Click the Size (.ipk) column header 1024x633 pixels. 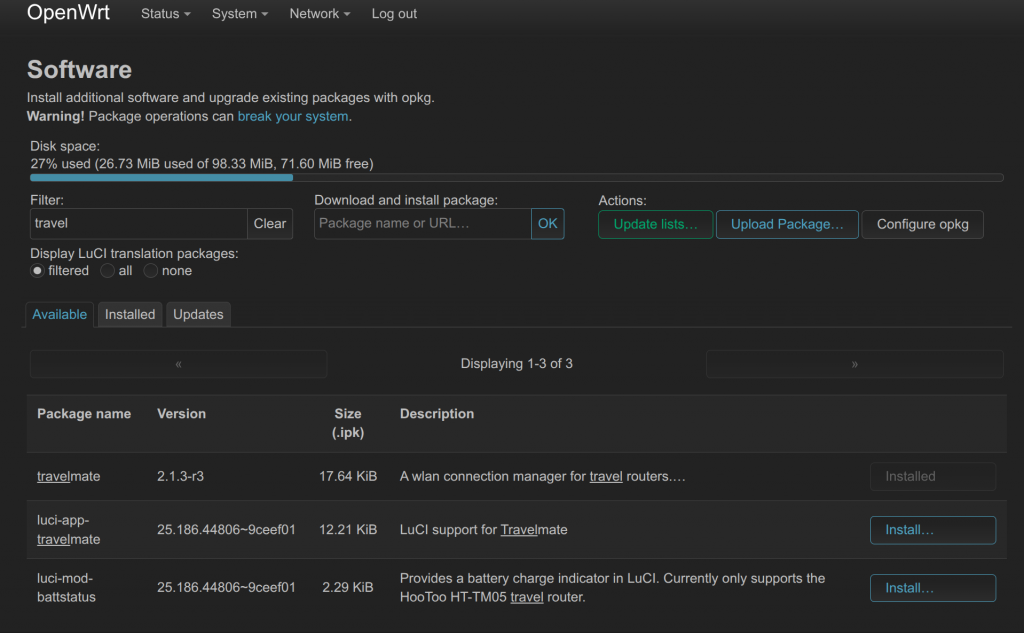click(348, 423)
